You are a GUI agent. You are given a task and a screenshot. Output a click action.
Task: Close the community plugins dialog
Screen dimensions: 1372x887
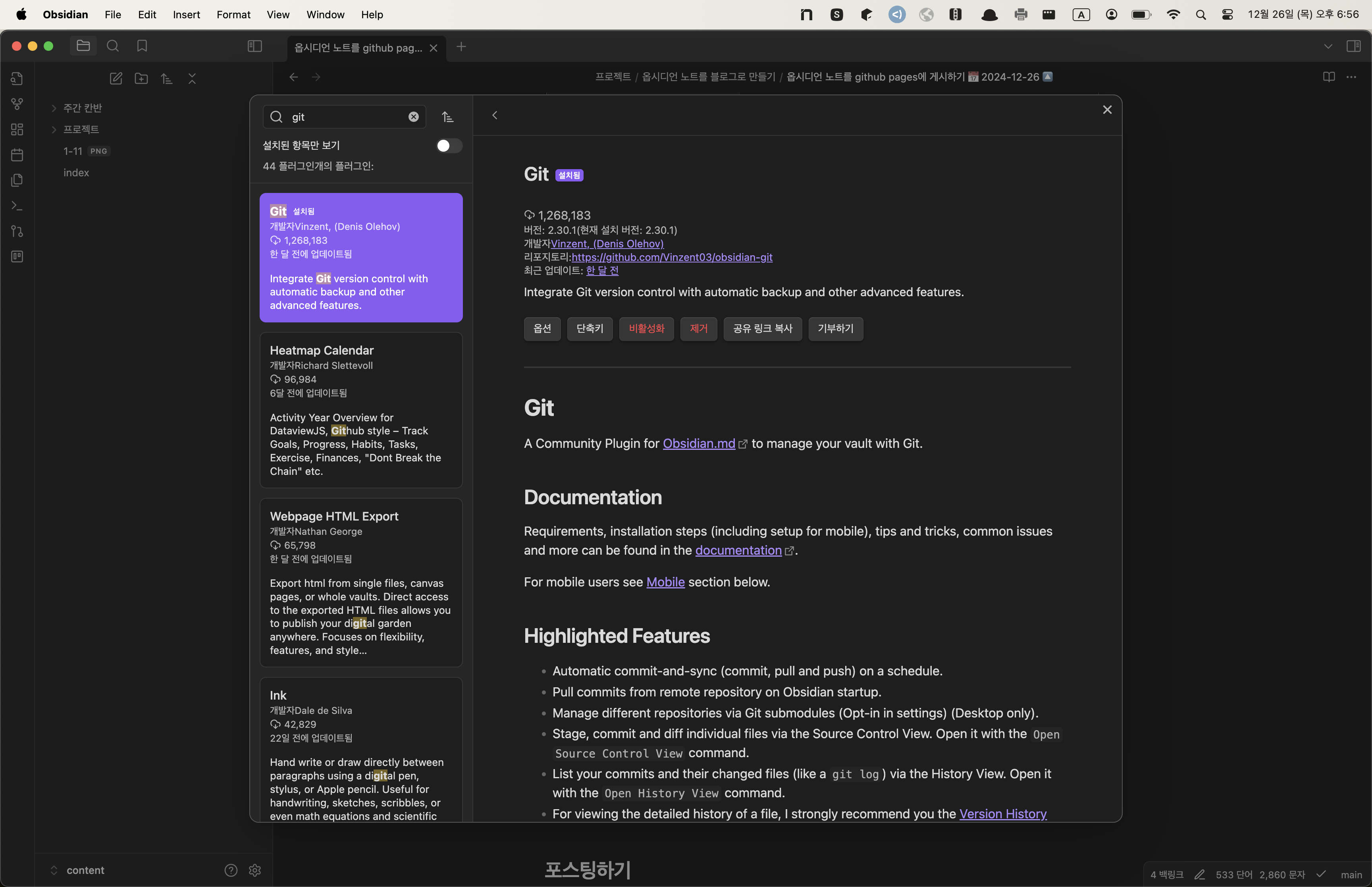tap(1106, 110)
